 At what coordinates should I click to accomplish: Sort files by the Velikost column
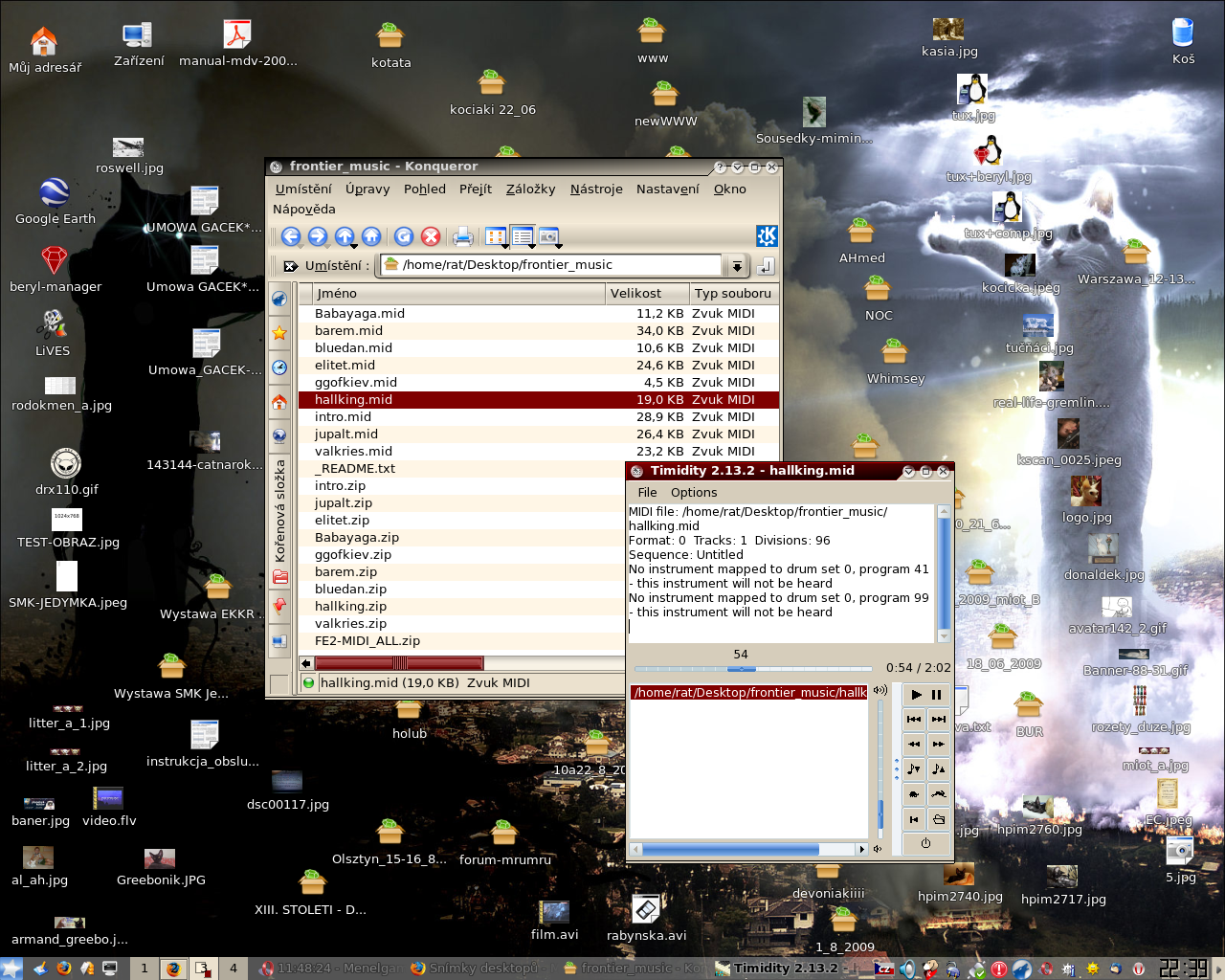pyautogui.click(x=647, y=294)
